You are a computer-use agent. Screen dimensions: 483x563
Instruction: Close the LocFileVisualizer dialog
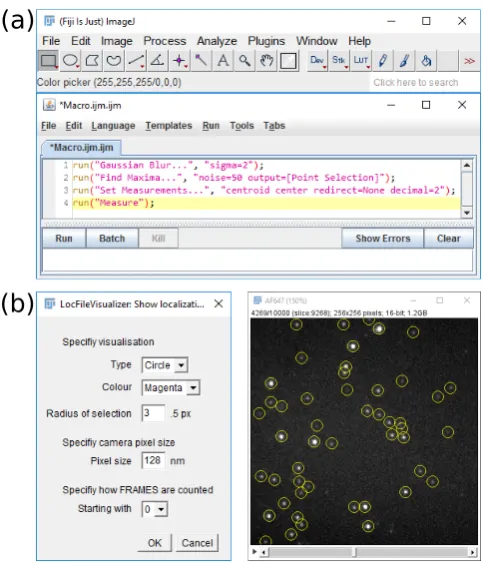click(218, 304)
